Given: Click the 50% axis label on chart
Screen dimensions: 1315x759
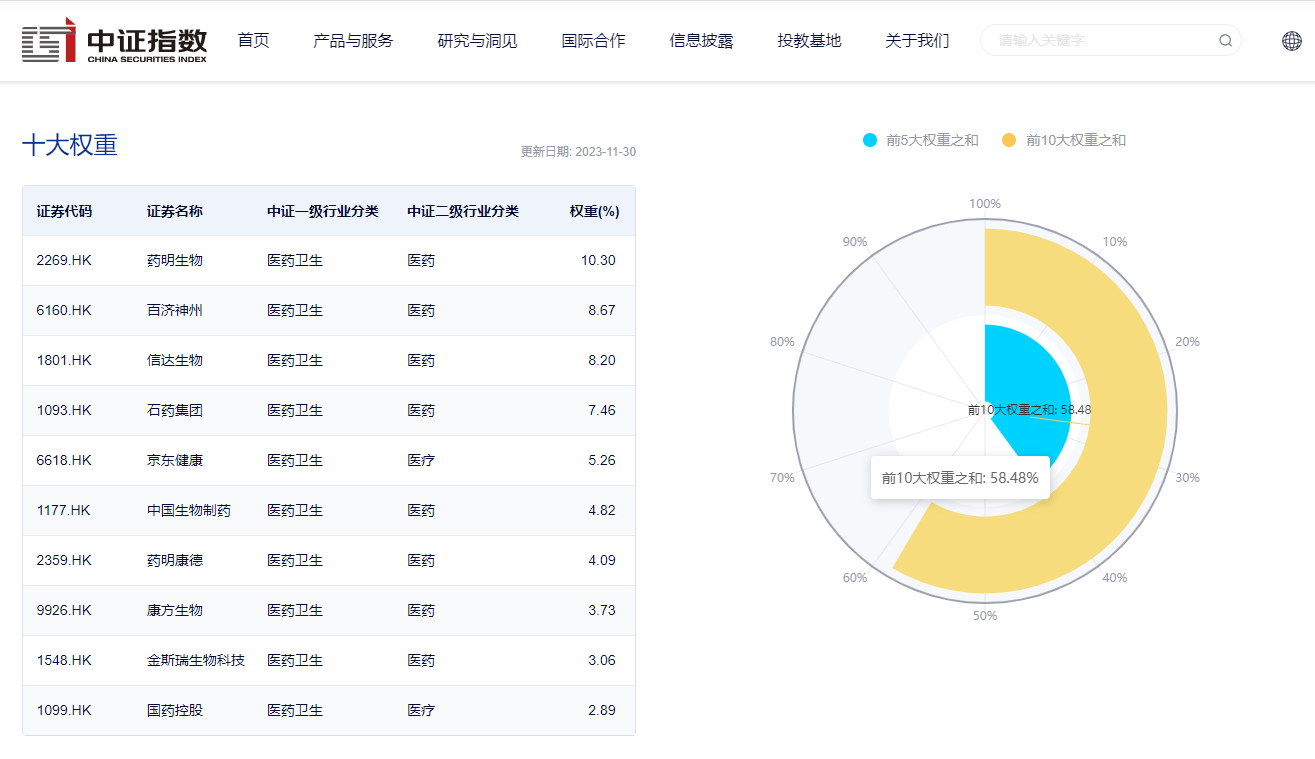Looking at the screenshot, I should [x=985, y=615].
